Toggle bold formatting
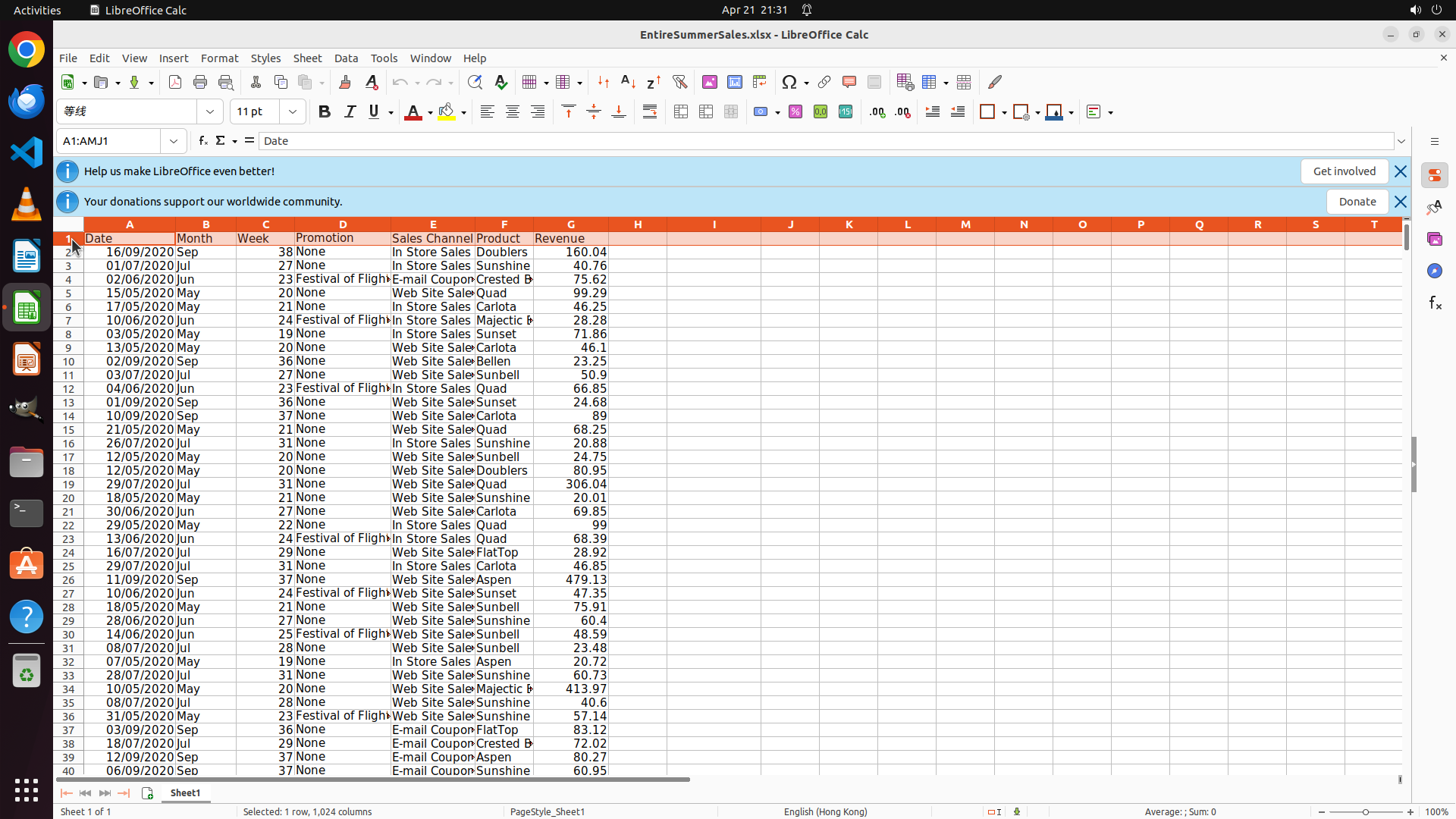 (325, 112)
